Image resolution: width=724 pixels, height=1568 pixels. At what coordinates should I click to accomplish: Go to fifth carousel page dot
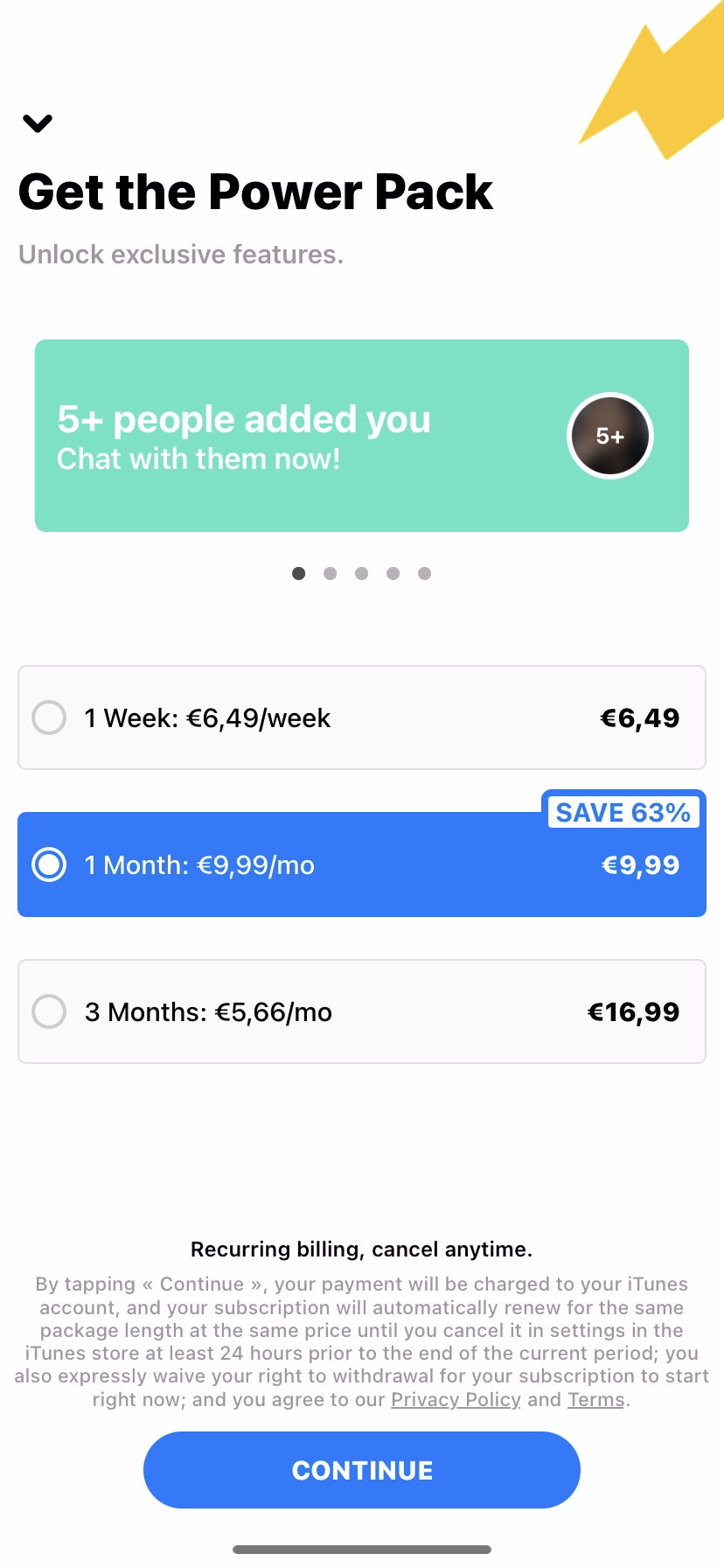tap(425, 573)
